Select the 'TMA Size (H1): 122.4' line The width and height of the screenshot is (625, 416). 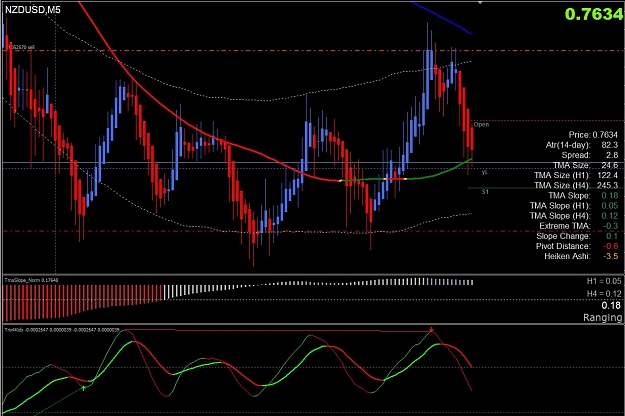click(x=576, y=175)
